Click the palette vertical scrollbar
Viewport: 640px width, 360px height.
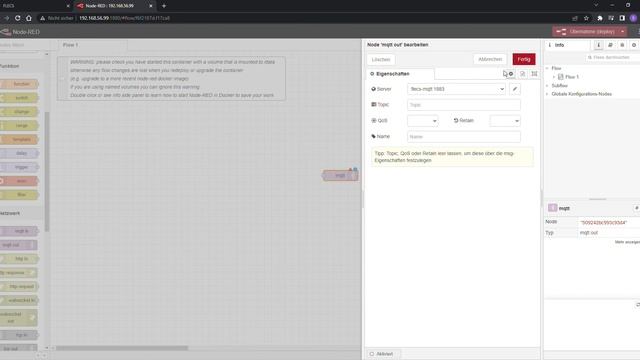click(x=47, y=171)
